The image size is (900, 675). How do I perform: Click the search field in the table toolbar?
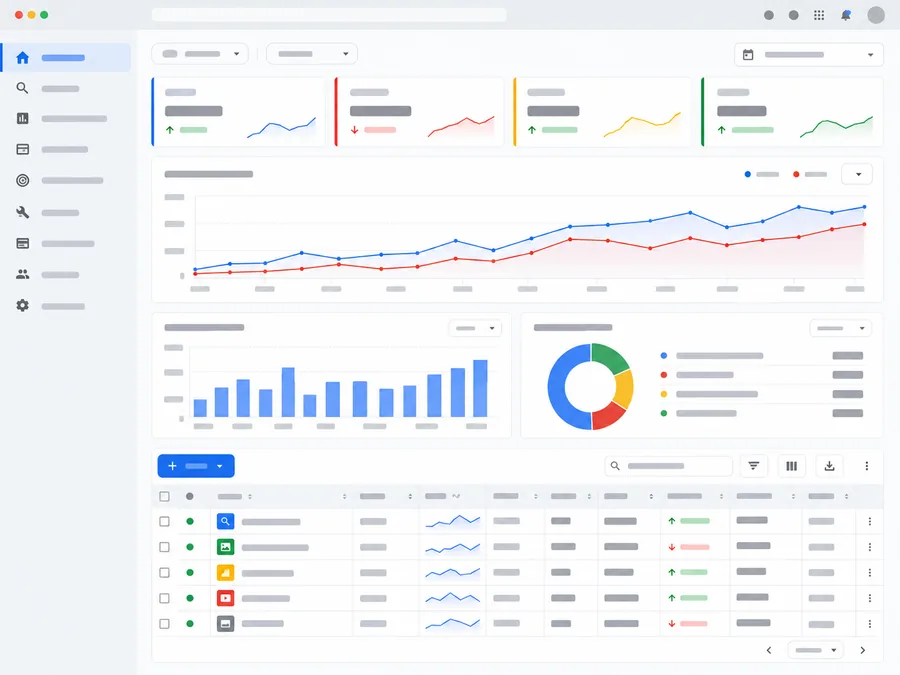point(669,466)
